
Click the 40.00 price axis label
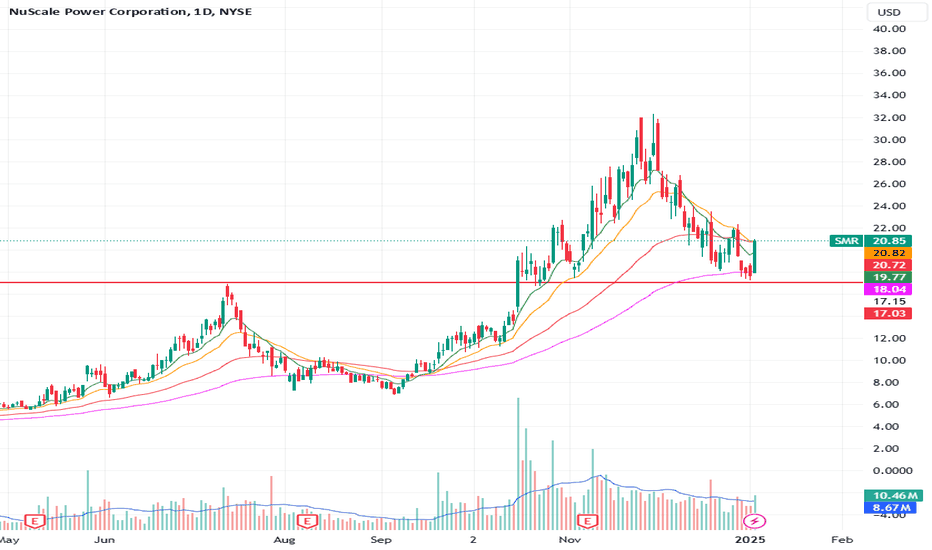tap(889, 29)
